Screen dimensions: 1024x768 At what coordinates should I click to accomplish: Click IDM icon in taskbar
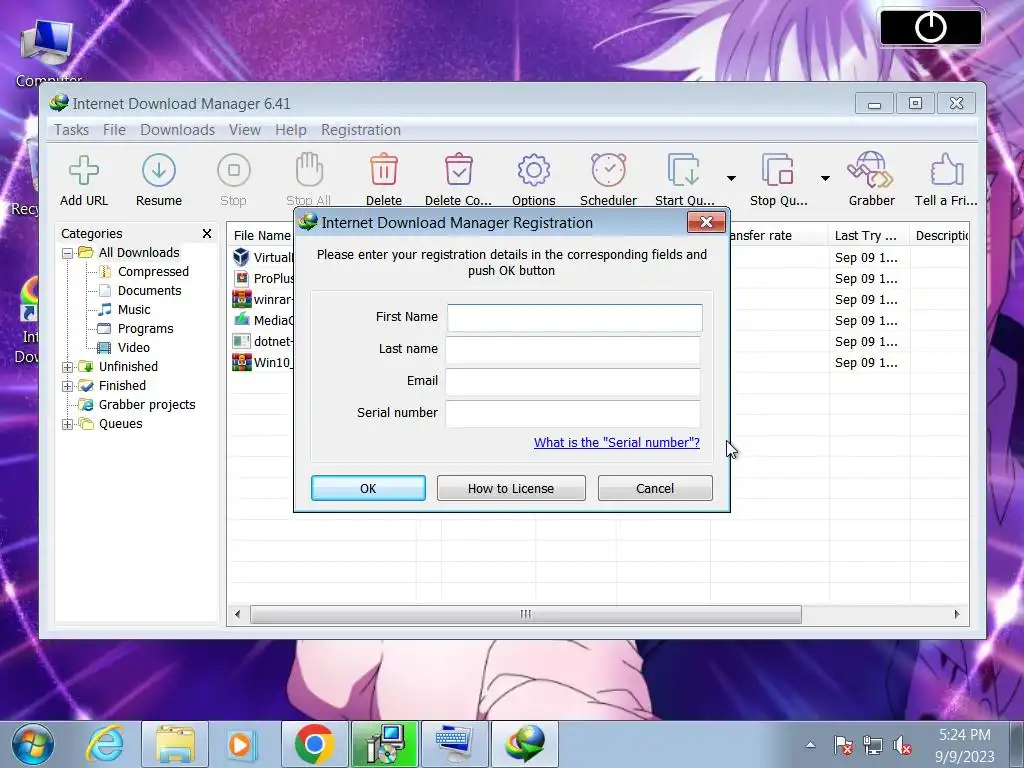tap(524, 744)
